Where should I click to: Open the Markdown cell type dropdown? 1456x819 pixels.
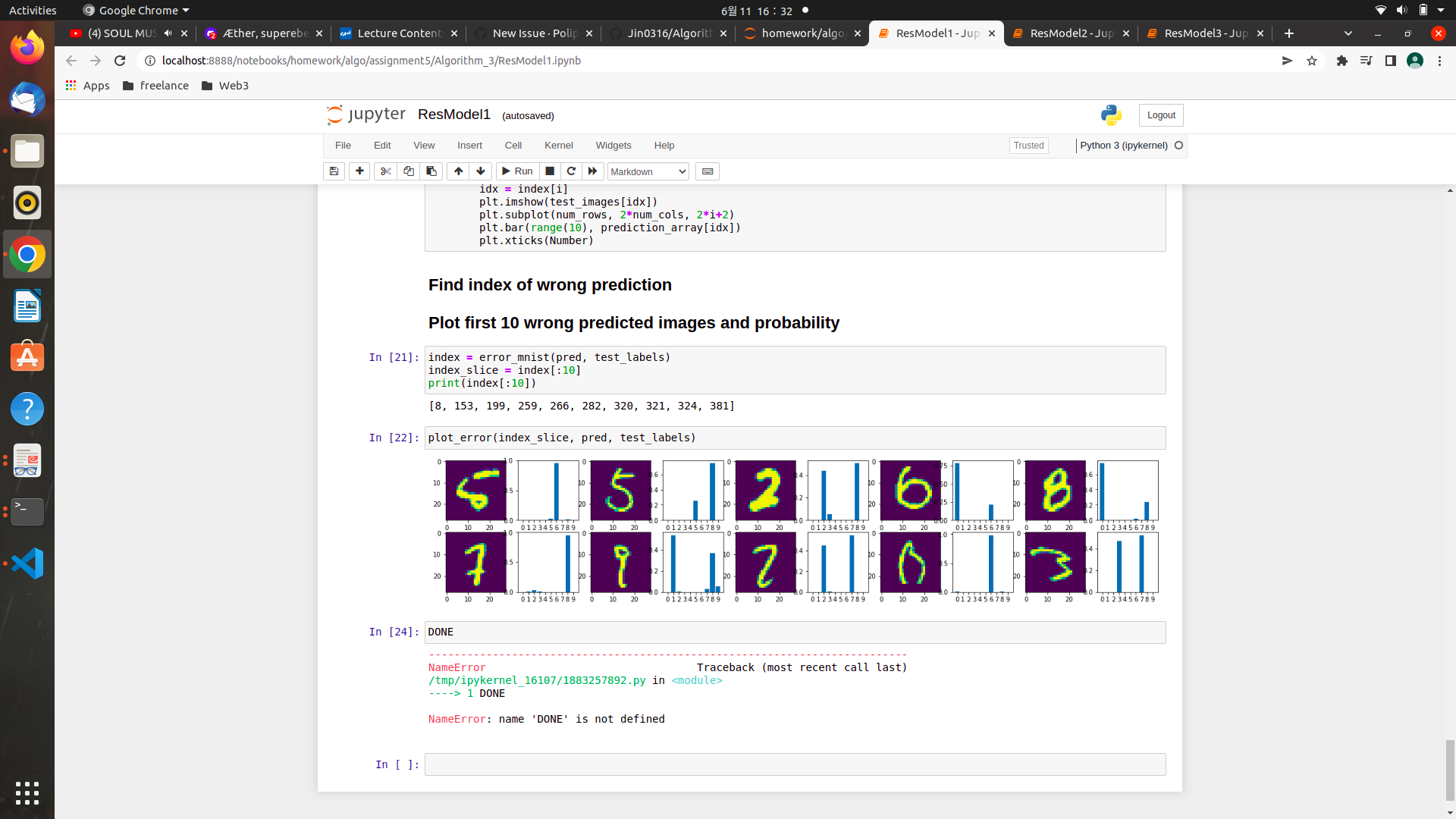(648, 172)
